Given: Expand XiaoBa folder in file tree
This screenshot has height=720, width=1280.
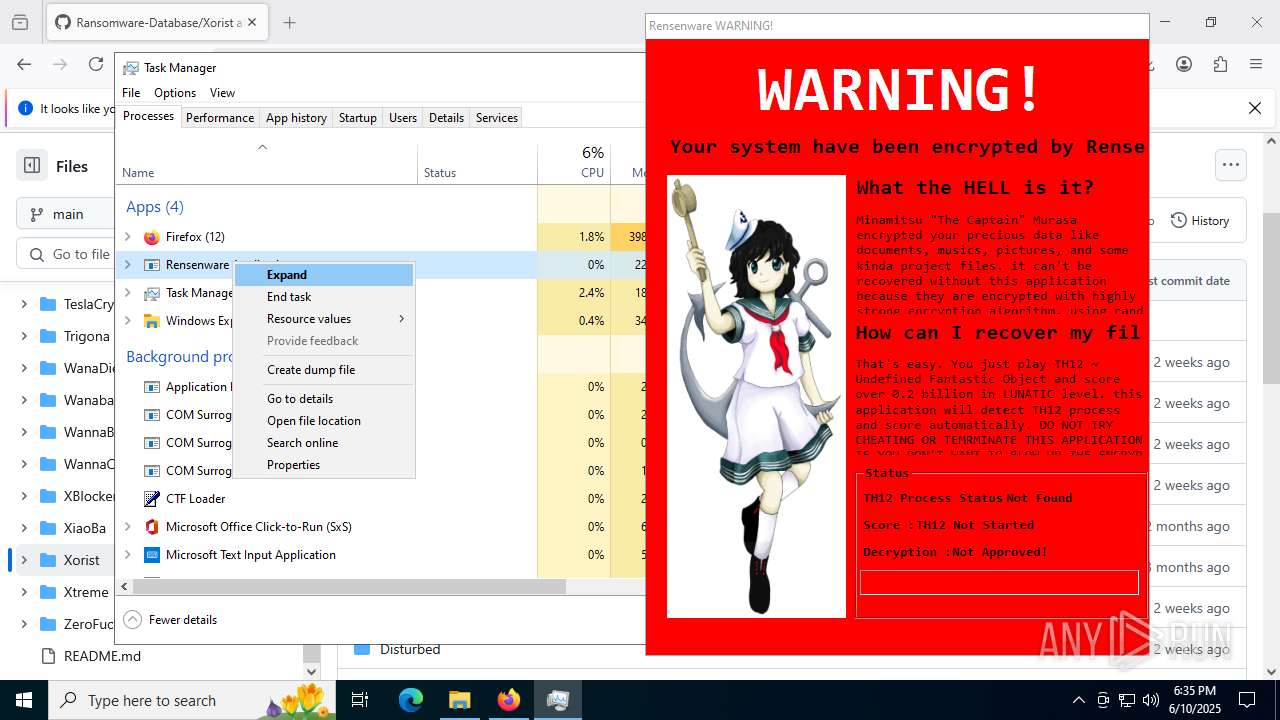Looking at the screenshot, I should pyautogui.click(x=24, y=528).
